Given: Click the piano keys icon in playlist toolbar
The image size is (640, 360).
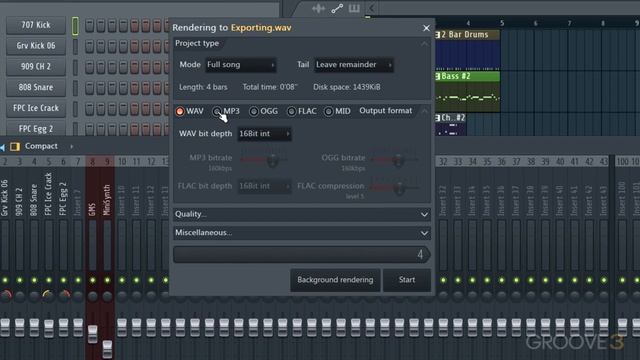Looking at the screenshot, I should pos(354,8).
